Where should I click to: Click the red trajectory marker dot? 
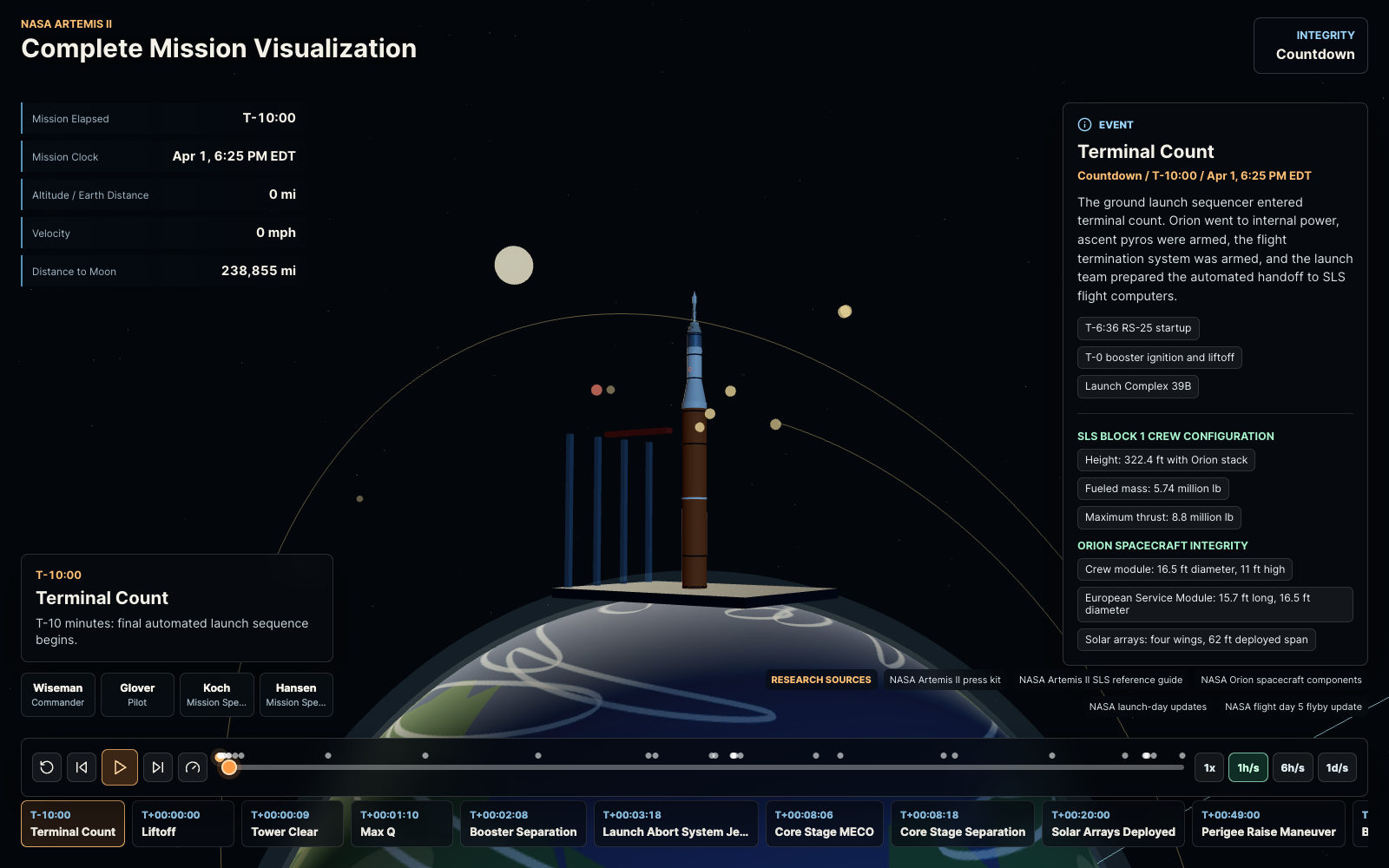pyautogui.click(x=596, y=390)
